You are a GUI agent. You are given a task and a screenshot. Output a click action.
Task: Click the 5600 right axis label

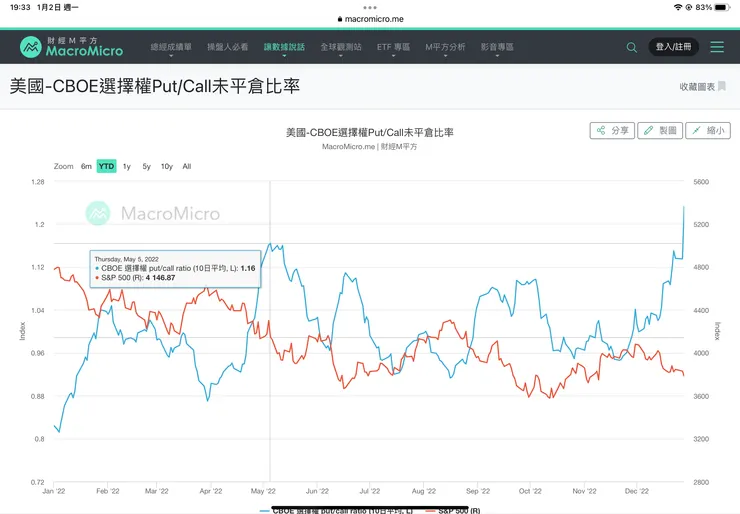[x=701, y=182]
